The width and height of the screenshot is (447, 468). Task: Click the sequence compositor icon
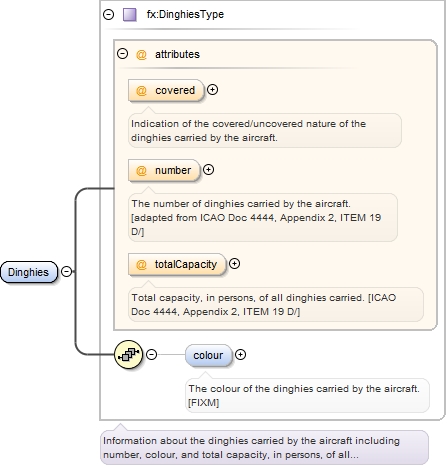coord(128,354)
